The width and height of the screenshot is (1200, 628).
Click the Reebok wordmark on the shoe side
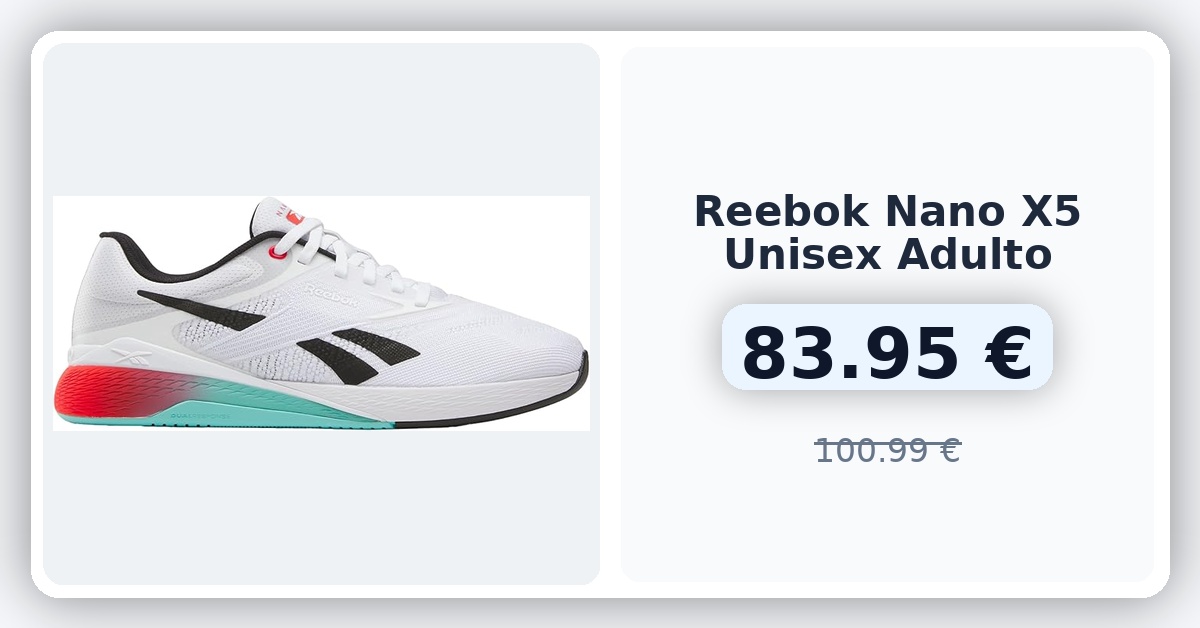[x=330, y=294]
